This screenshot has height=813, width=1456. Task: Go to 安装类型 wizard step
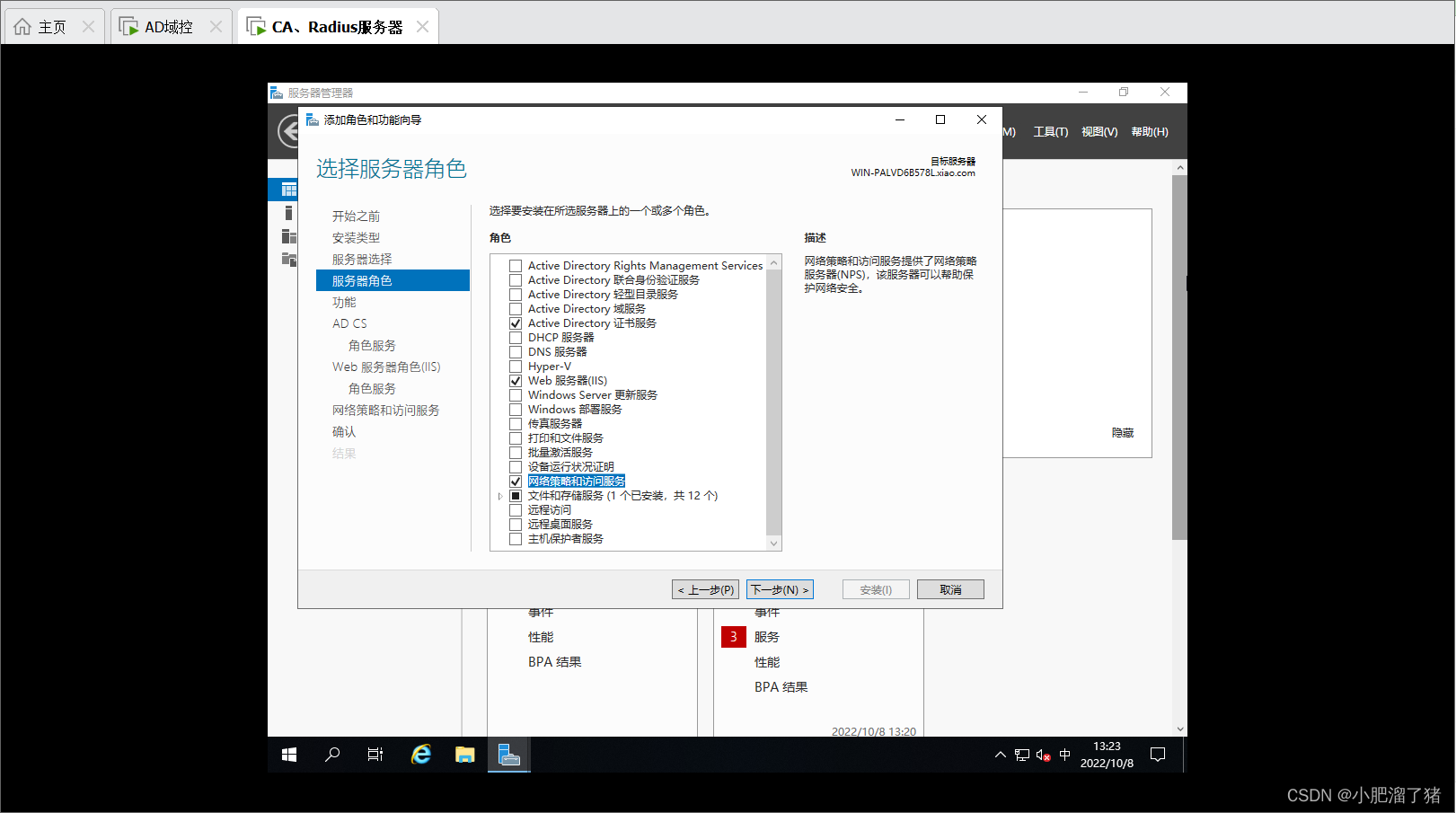(x=356, y=238)
